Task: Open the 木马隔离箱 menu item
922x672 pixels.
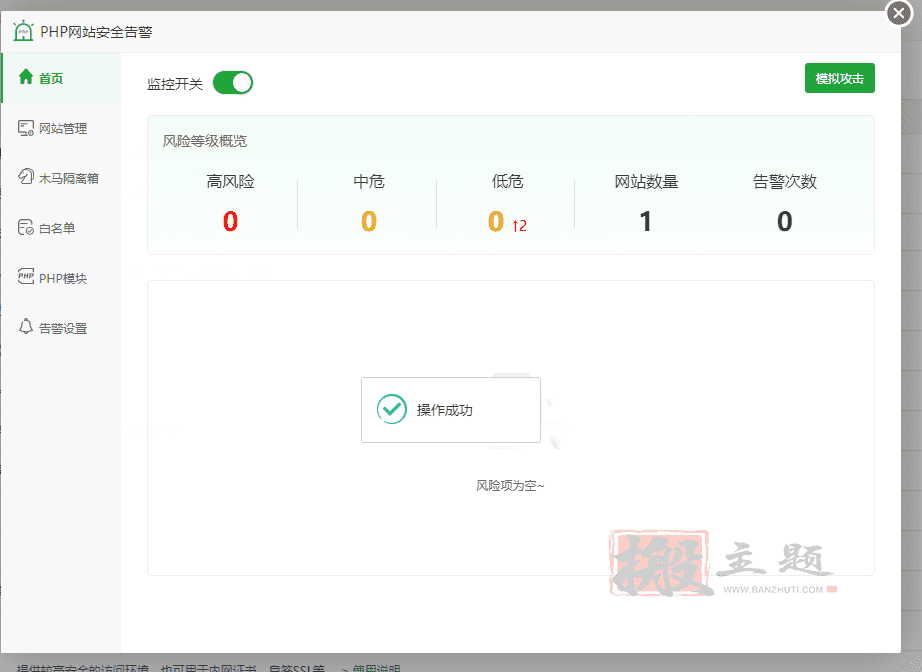Action: 61,178
